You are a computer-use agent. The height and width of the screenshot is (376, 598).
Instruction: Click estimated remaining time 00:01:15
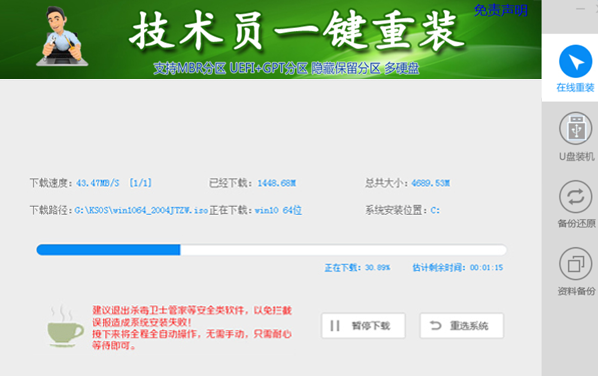pos(486,268)
